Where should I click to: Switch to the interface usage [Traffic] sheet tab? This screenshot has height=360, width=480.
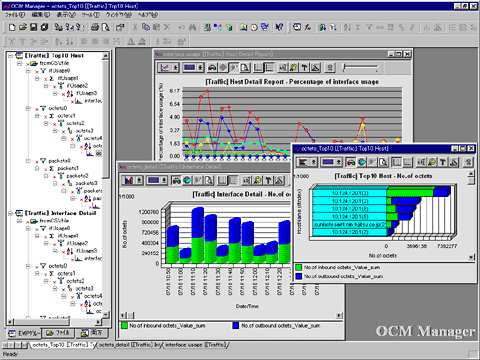pyautogui.click(x=196, y=345)
